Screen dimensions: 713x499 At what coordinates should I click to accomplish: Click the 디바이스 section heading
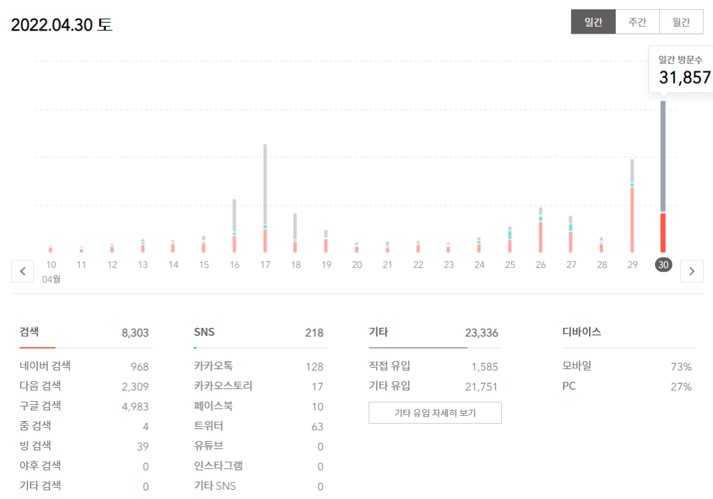(x=582, y=332)
